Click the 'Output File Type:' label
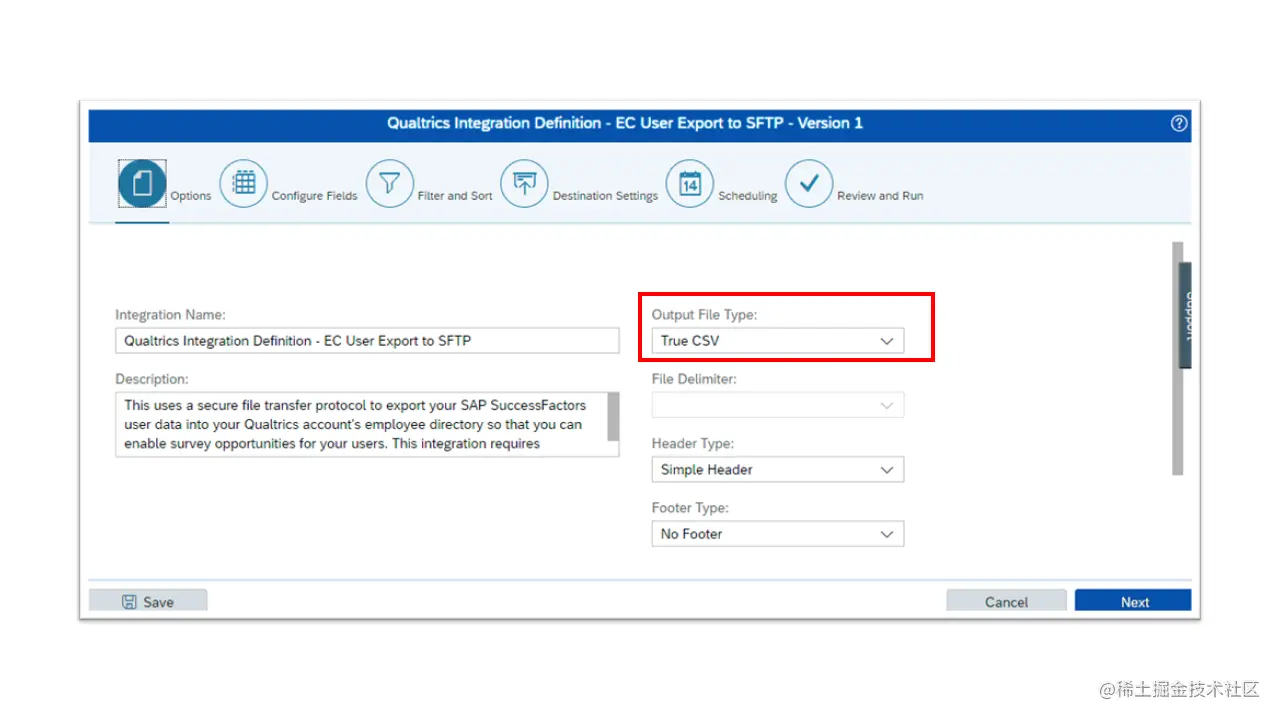The height and width of the screenshot is (720, 1280). (704, 315)
